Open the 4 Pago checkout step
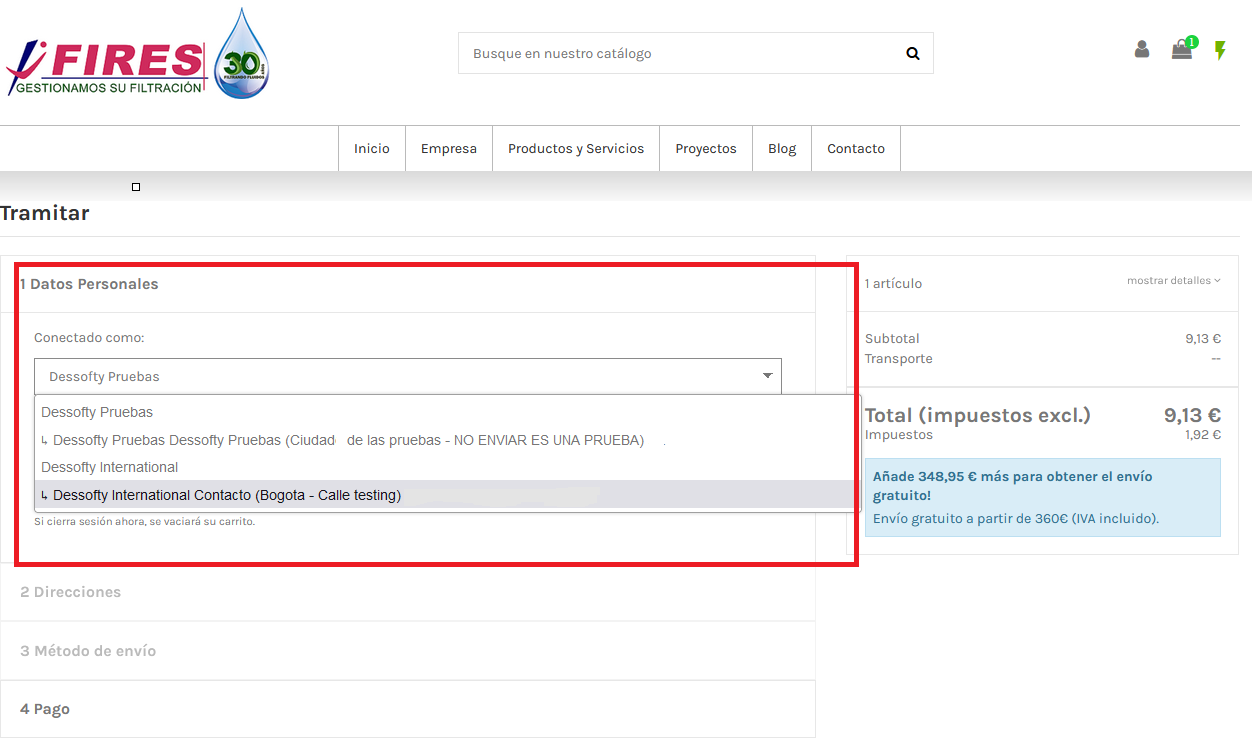 pyautogui.click(x=408, y=709)
